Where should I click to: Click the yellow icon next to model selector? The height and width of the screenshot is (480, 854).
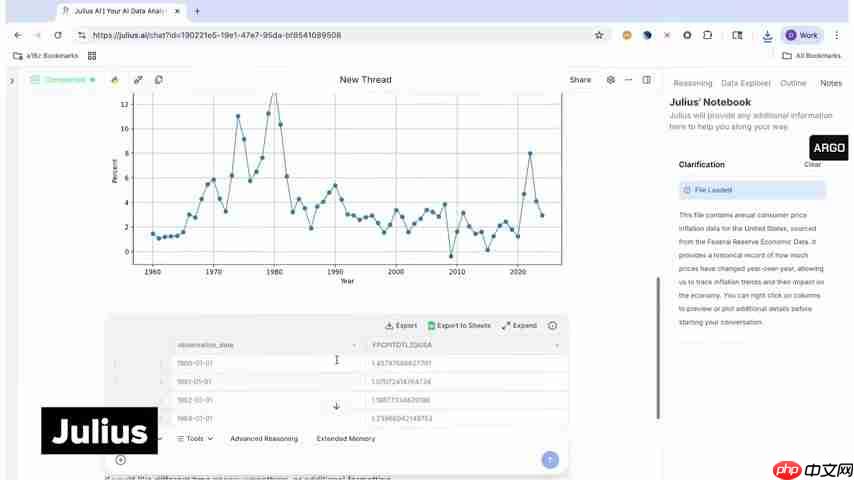coord(115,80)
